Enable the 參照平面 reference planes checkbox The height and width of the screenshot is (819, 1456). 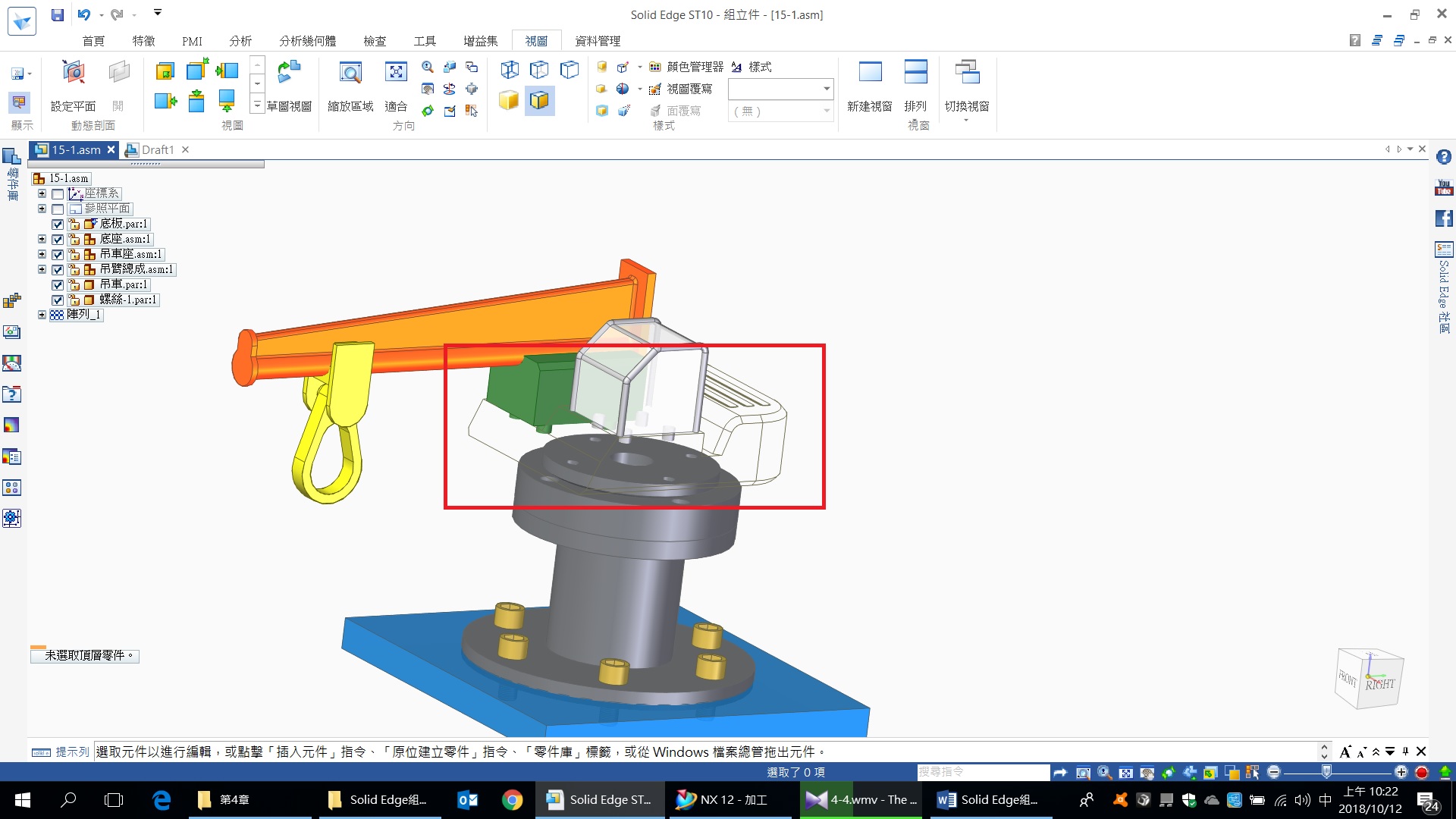(x=58, y=209)
